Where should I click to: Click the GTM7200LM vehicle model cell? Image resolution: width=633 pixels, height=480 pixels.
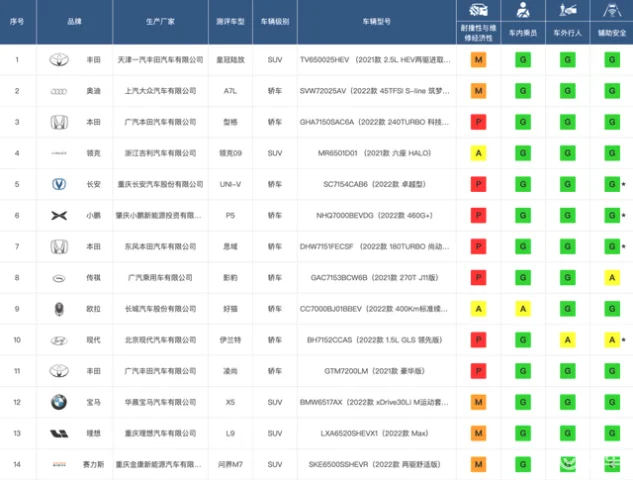pyautogui.click(x=375, y=371)
